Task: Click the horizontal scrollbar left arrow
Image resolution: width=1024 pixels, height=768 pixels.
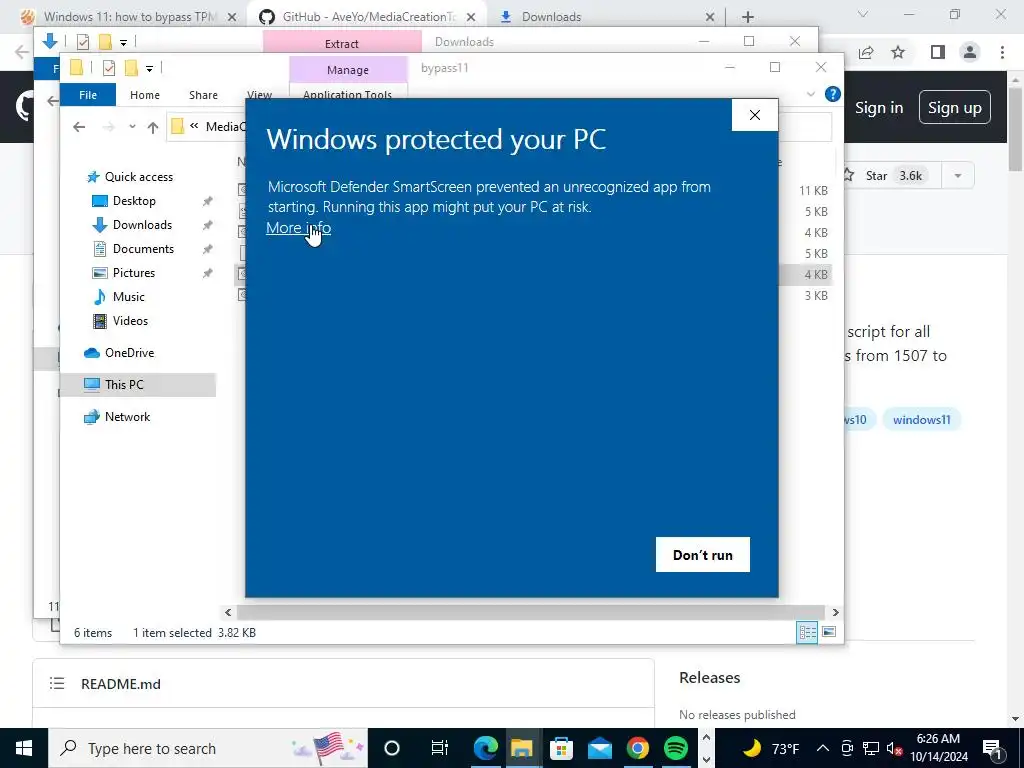Action: point(228,613)
